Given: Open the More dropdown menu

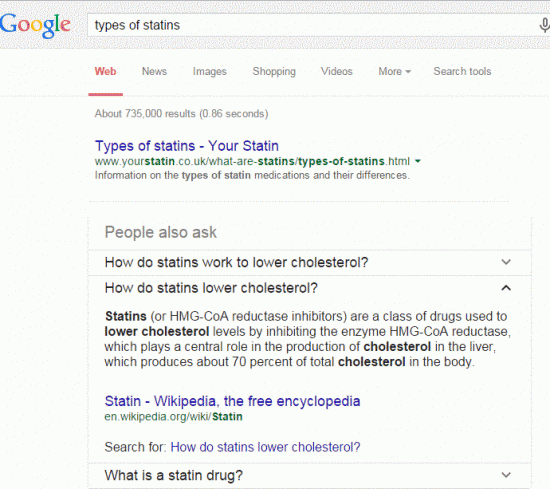Looking at the screenshot, I should (x=394, y=72).
